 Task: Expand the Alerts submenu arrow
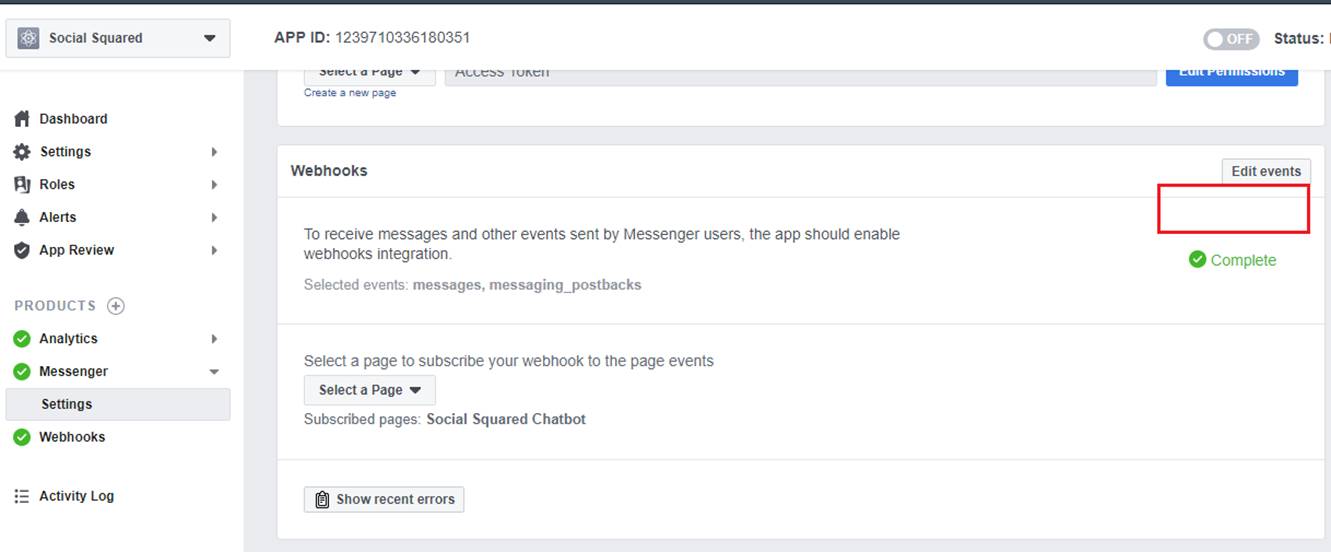[x=214, y=218]
